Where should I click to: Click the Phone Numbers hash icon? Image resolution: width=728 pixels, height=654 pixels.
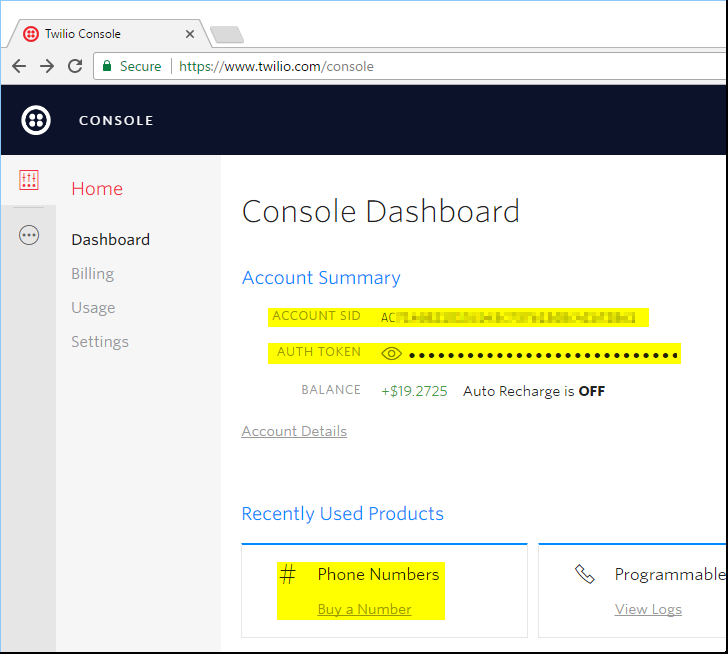(x=288, y=574)
